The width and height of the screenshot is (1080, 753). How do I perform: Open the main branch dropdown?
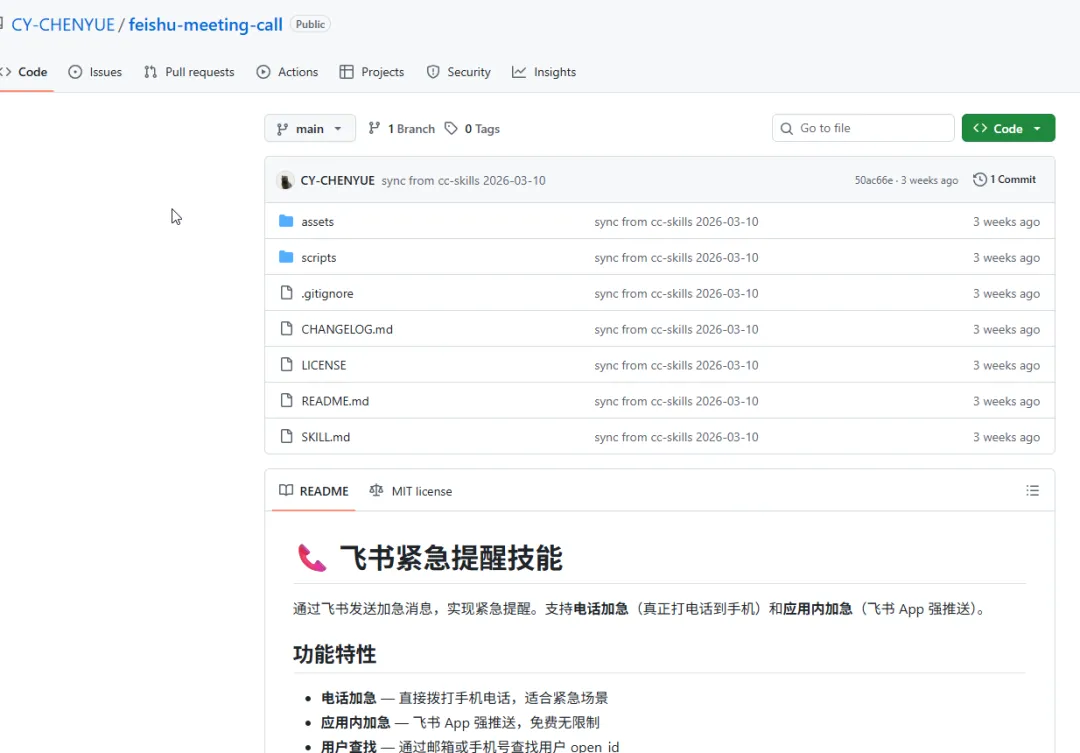click(310, 128)
